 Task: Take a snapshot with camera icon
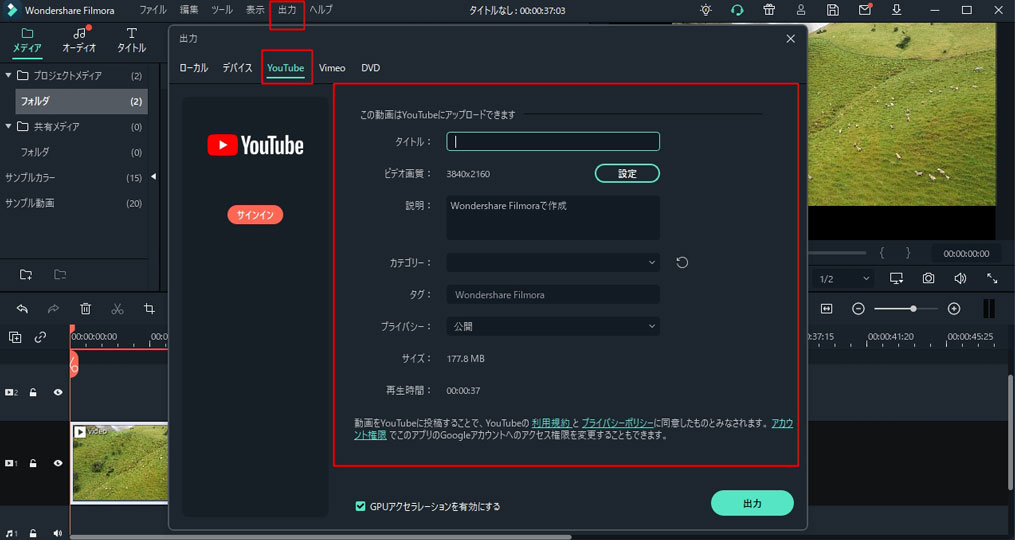click(x=928, y=278)
